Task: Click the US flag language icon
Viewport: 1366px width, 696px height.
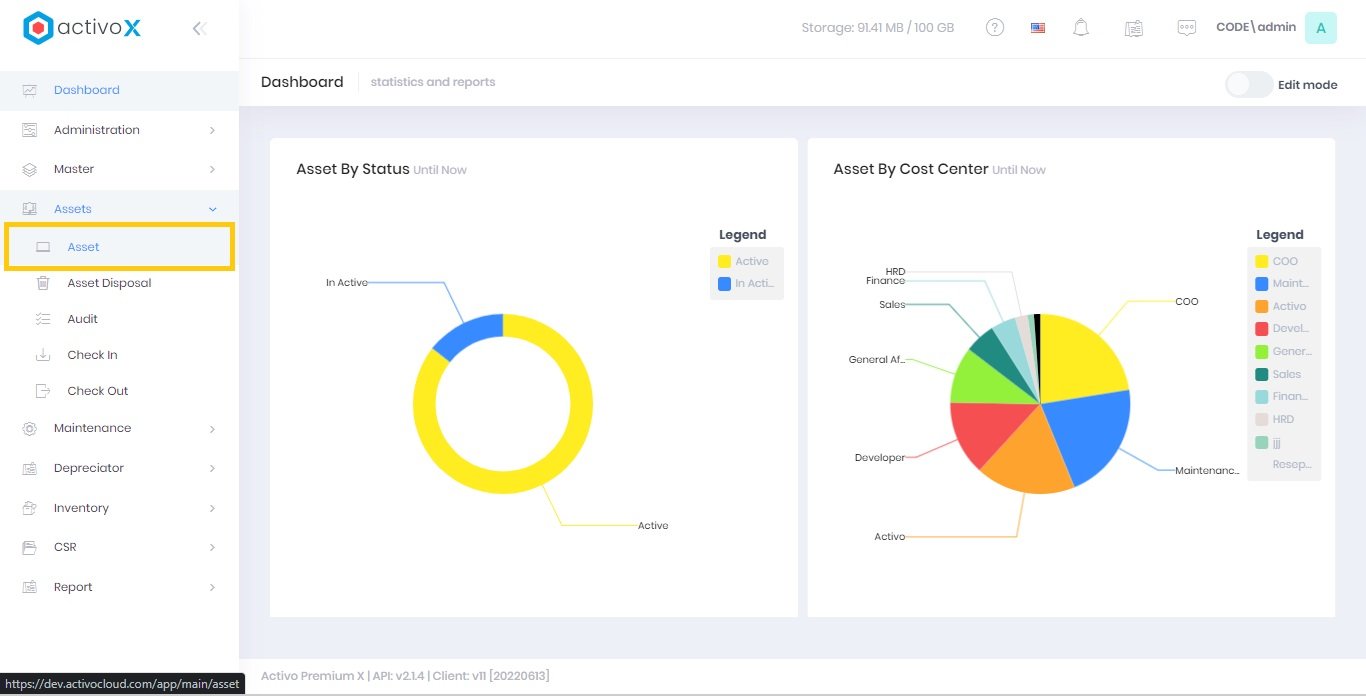Action: tap(1038, 28)
